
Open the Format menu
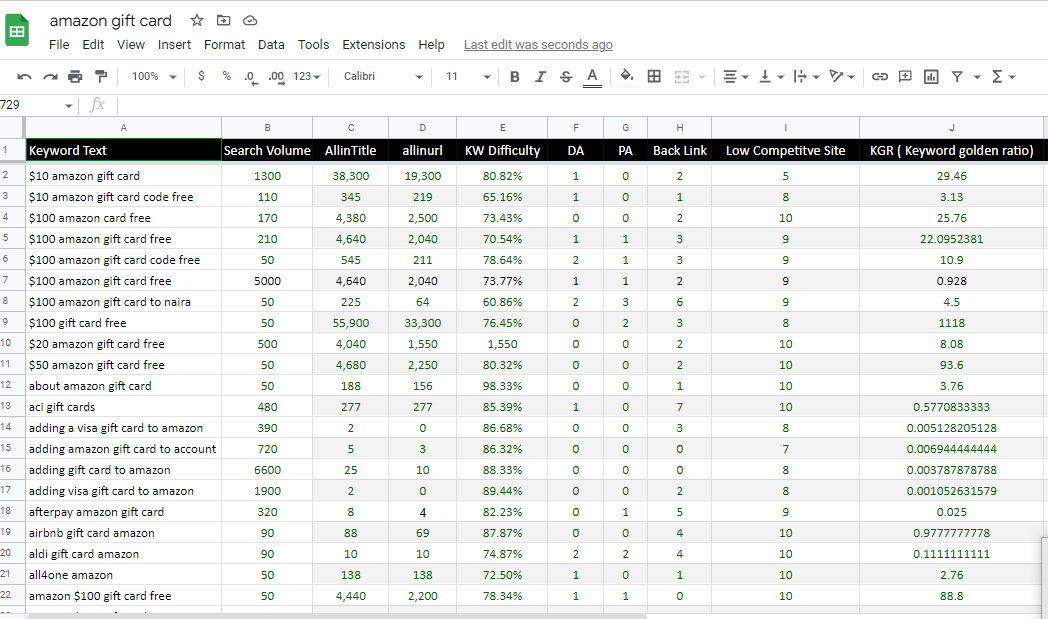(x=225, y=45)
